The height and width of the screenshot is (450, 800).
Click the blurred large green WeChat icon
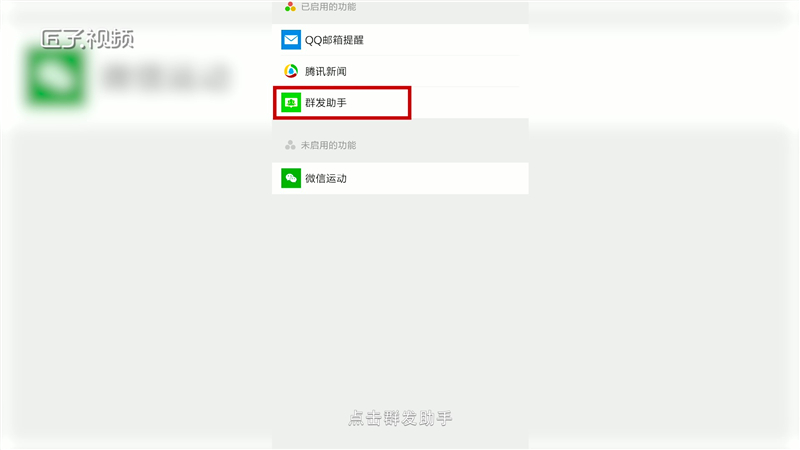[x=55, y=77]
